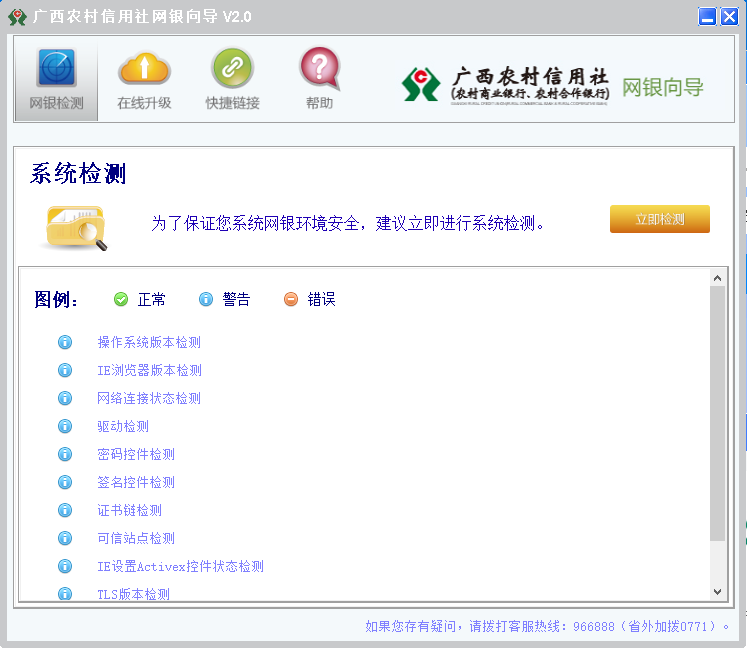Click the 客服热线 966888 footer text
The width and height of the screenshot is (747, 649).
pos(547,626)
